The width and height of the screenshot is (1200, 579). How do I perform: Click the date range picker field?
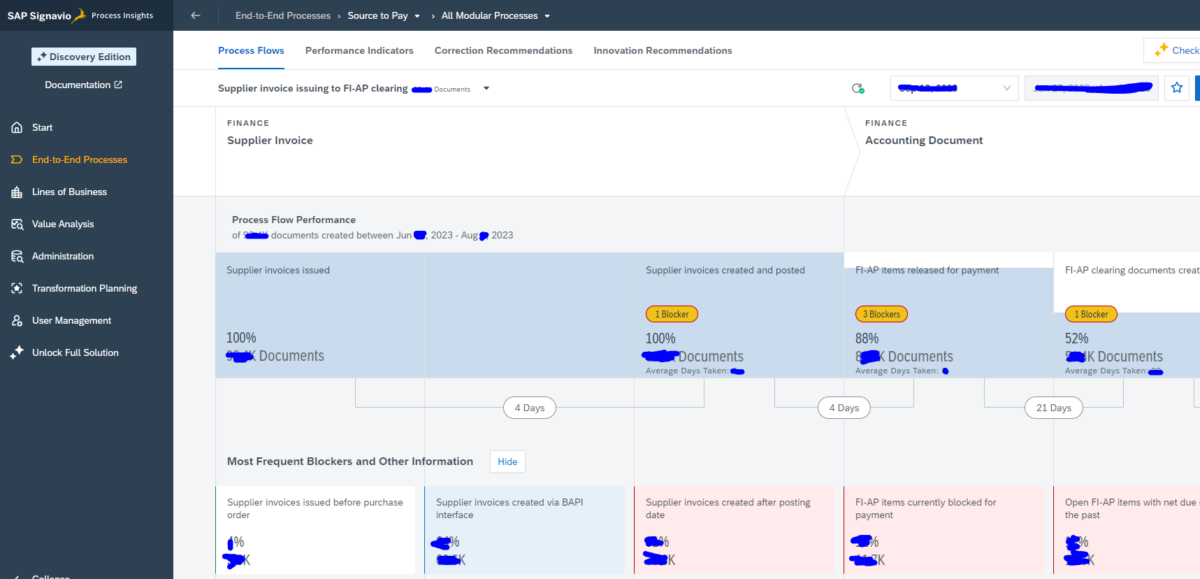click(x=1091, y=88)
